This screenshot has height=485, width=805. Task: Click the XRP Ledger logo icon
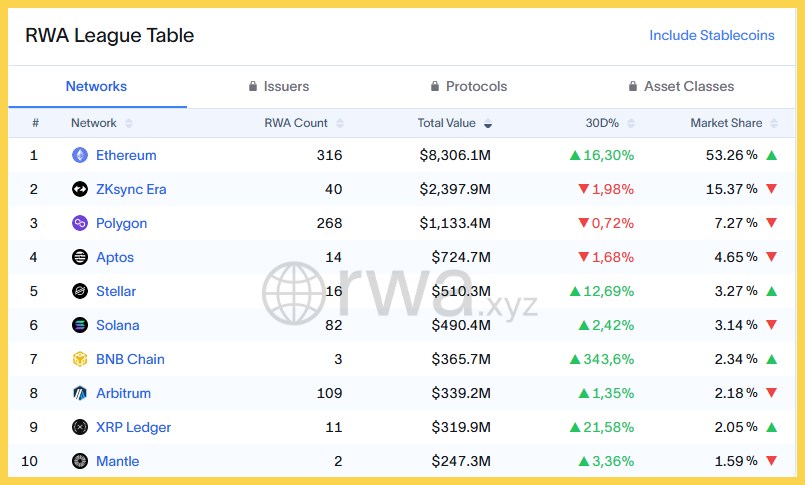click(x=80, y=426)
